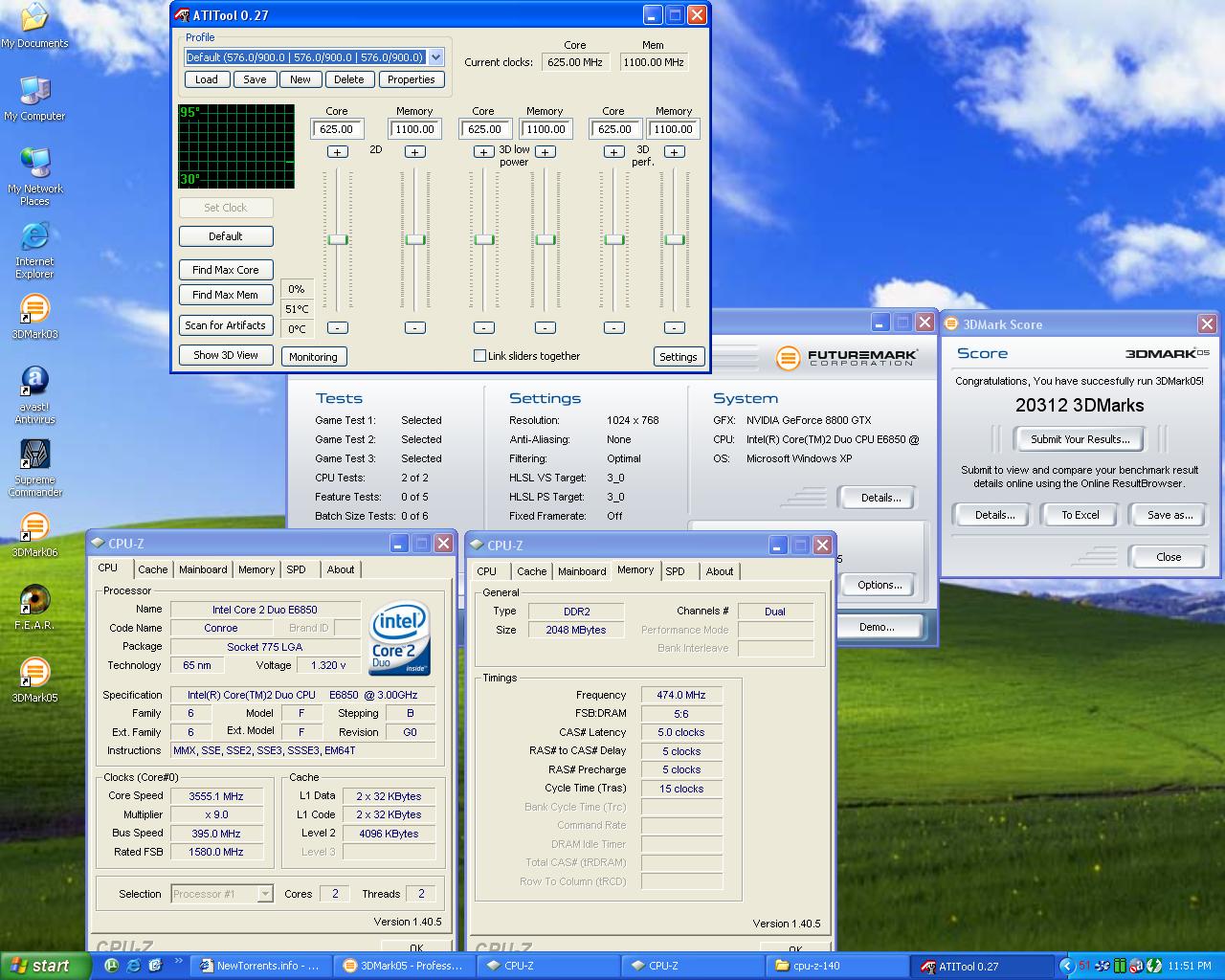Expand the system tray hidden icons arrow

tap(1066, 966)
